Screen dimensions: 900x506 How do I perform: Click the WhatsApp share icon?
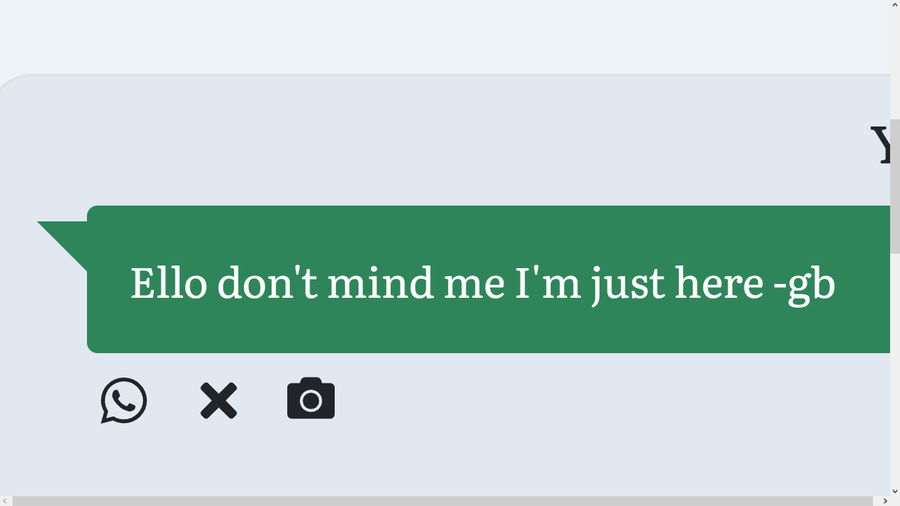pos(124,401)
